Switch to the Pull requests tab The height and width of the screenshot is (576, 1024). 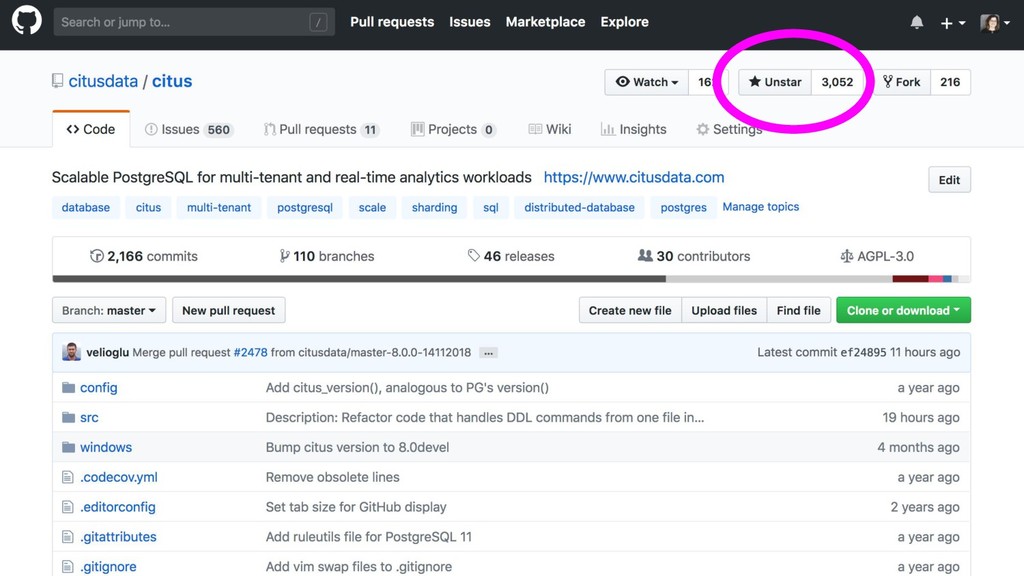point(321,129)
